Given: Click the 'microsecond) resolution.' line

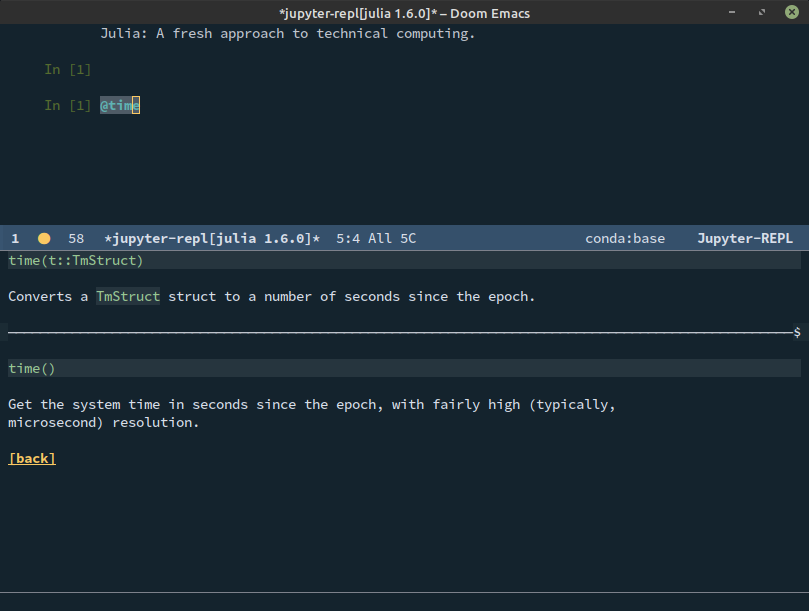Looking at the screenshot, I should coord(104,423).
